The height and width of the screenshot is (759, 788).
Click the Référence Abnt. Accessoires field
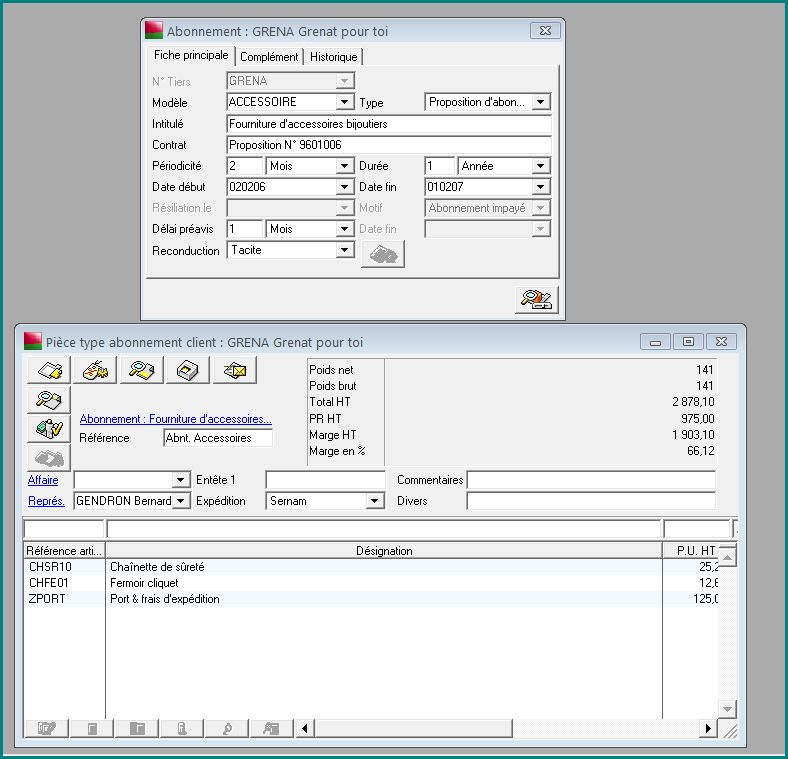[x=218, y=438]
